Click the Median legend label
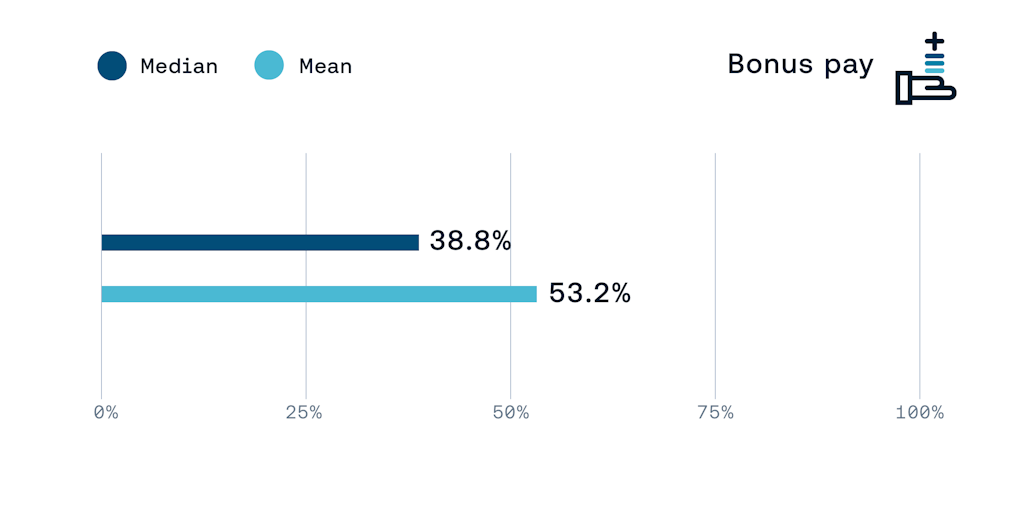 tap(179, 67)
